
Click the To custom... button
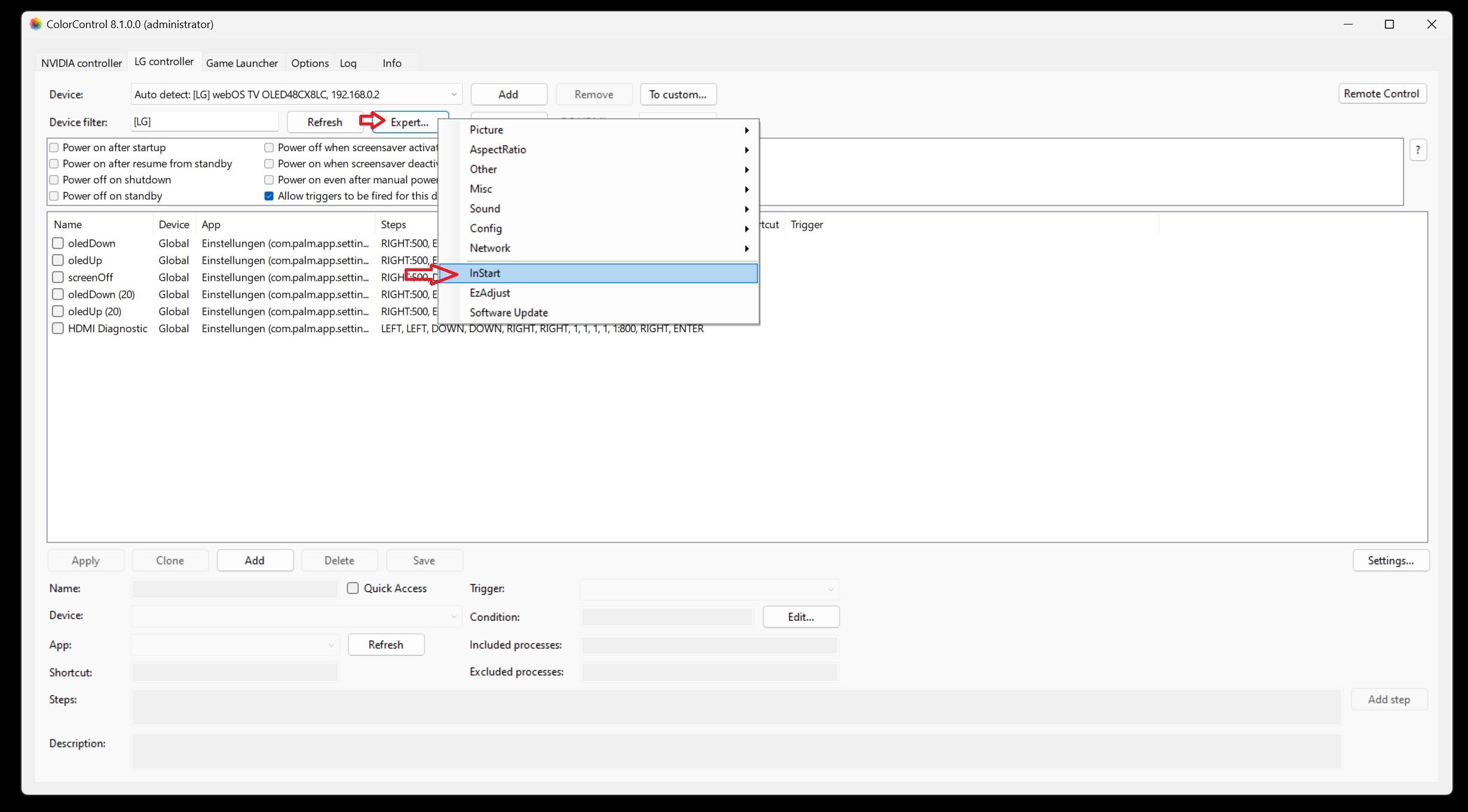point(678,94)
